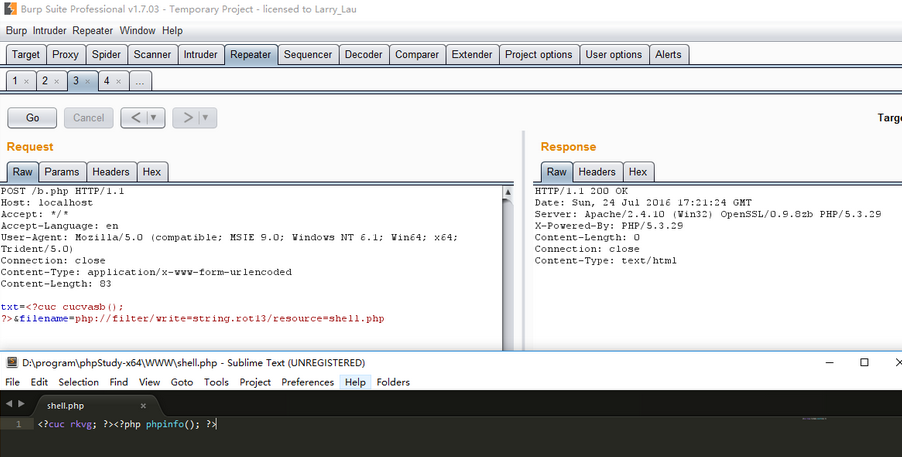Click the POST /b.php HTTP/1.1 request line
This screenshot has width=902, height=457.
point(62,191)
